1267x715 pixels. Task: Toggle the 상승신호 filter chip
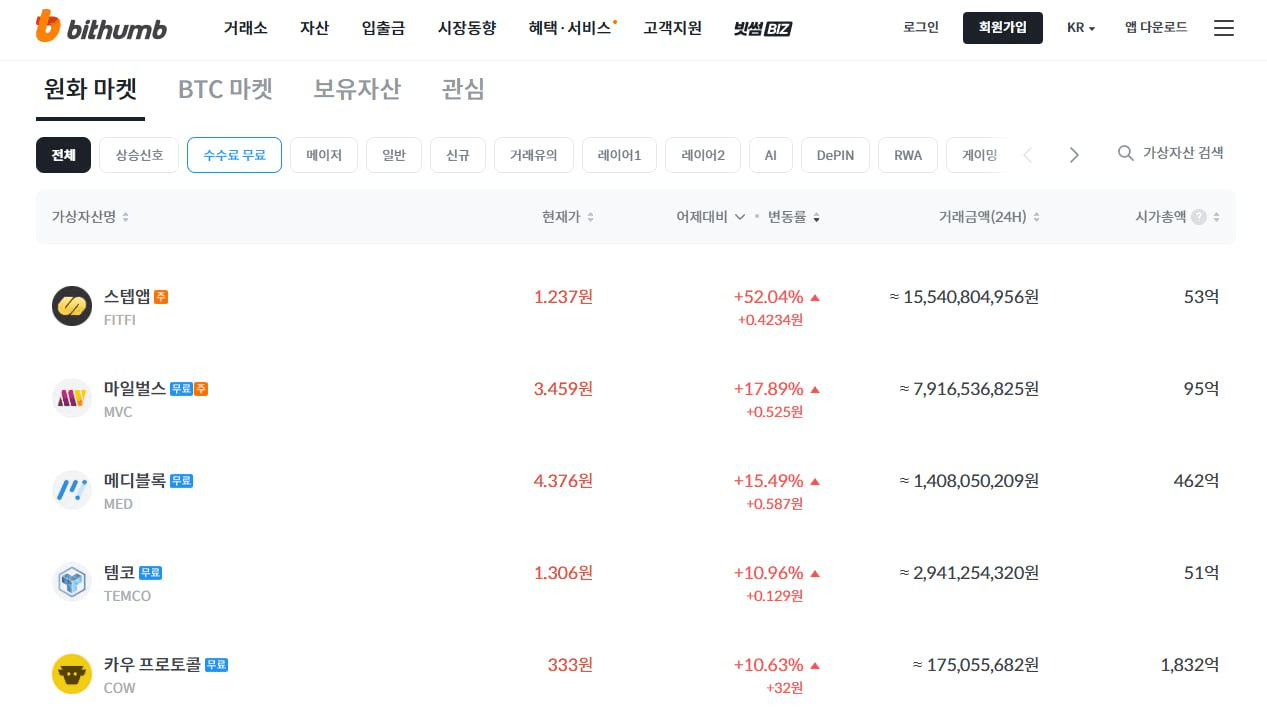(x=139, y=155)
